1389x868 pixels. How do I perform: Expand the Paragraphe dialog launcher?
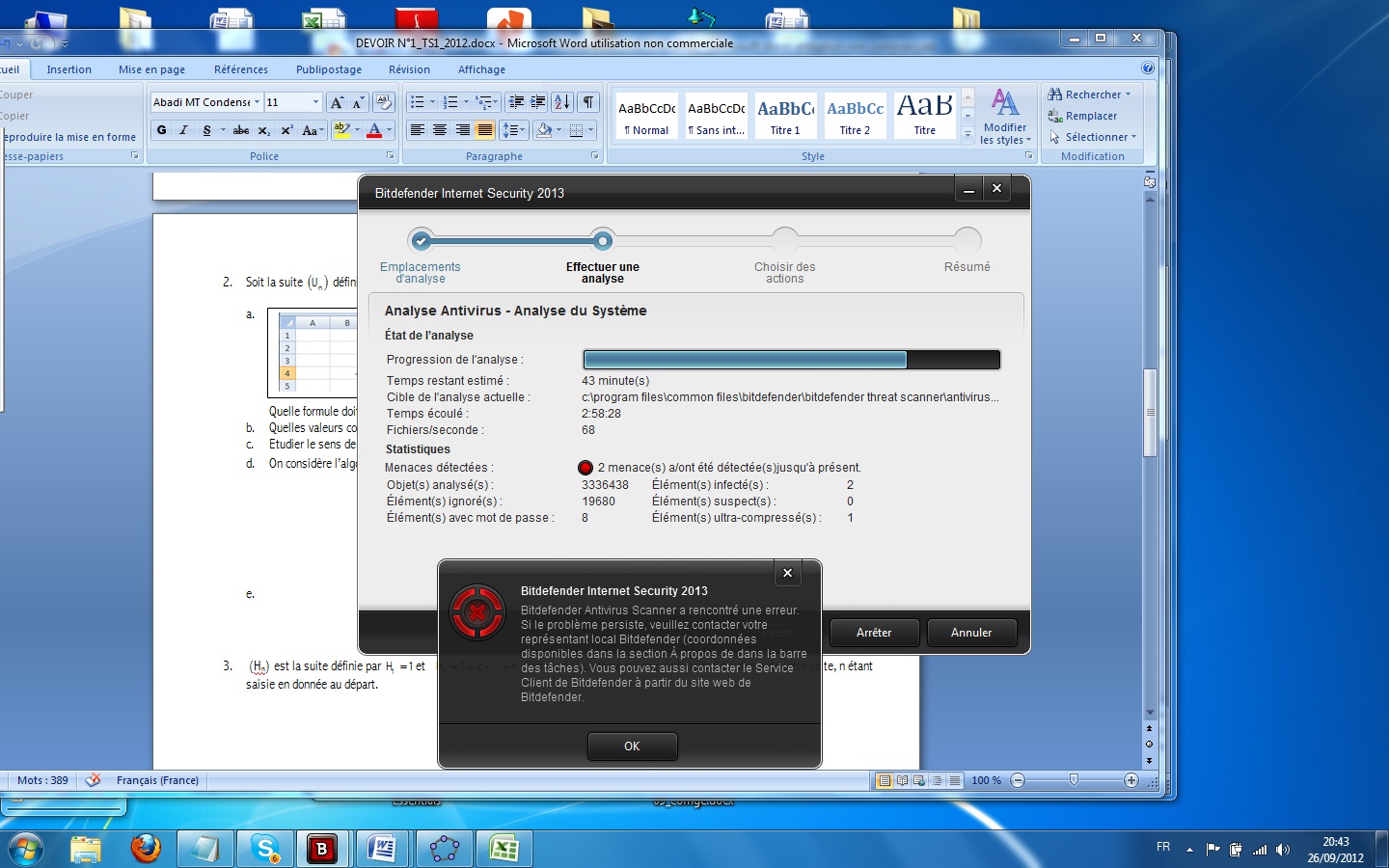pyautogui.click(x=595, y=156)
